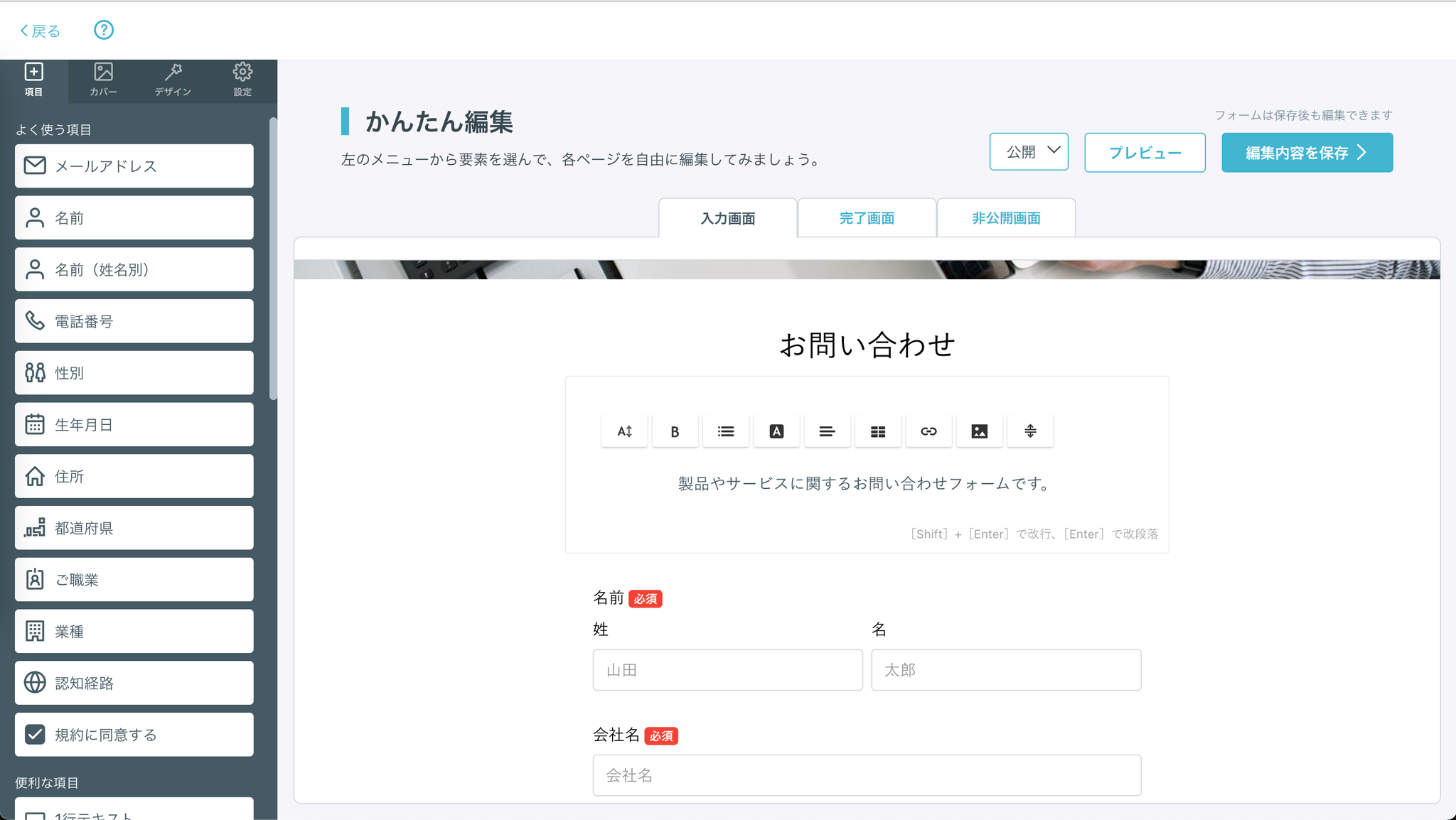Open the 公開 status dropdown
The height and width of the screenshot is (820, 1456).
point(1029,151)
